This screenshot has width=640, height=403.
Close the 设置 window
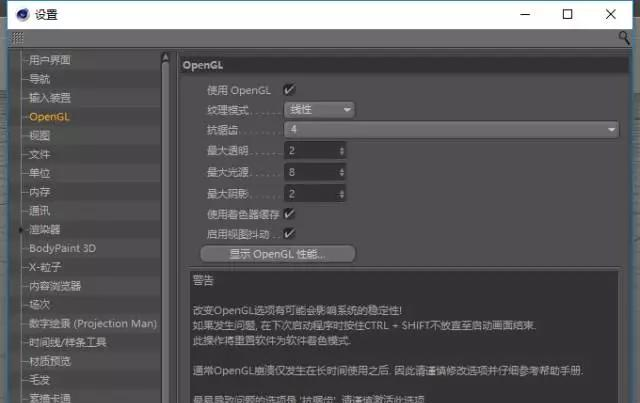pyautogui.click(x=611, y=14)
